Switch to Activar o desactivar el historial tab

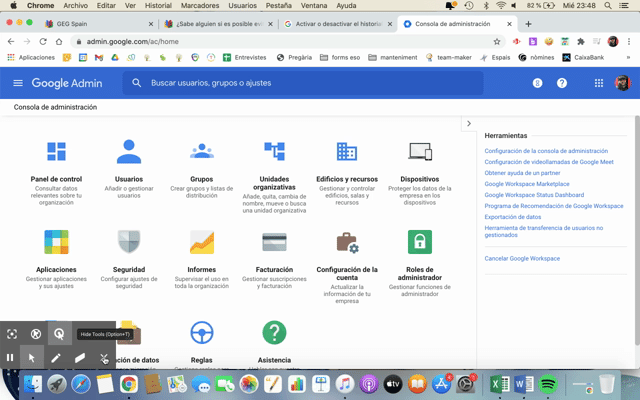click(338, 24)
